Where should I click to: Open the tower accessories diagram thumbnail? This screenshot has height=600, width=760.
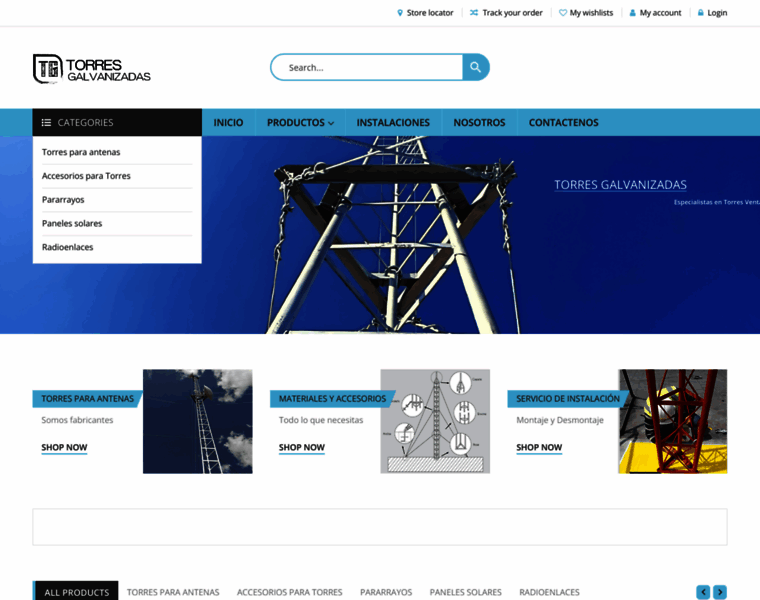pos(435,421)
